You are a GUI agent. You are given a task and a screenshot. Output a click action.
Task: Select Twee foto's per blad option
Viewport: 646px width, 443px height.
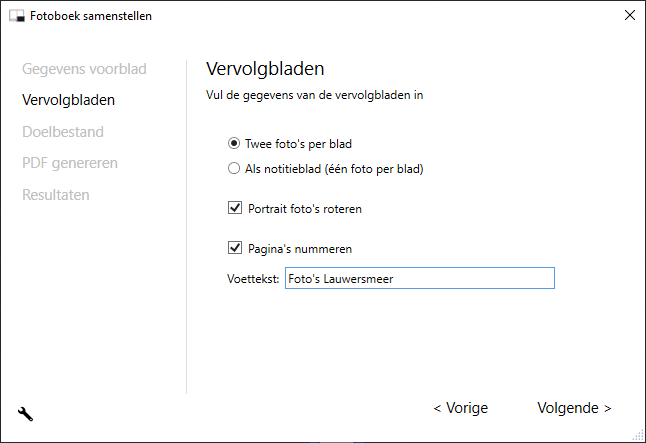(x=234, y=144)
